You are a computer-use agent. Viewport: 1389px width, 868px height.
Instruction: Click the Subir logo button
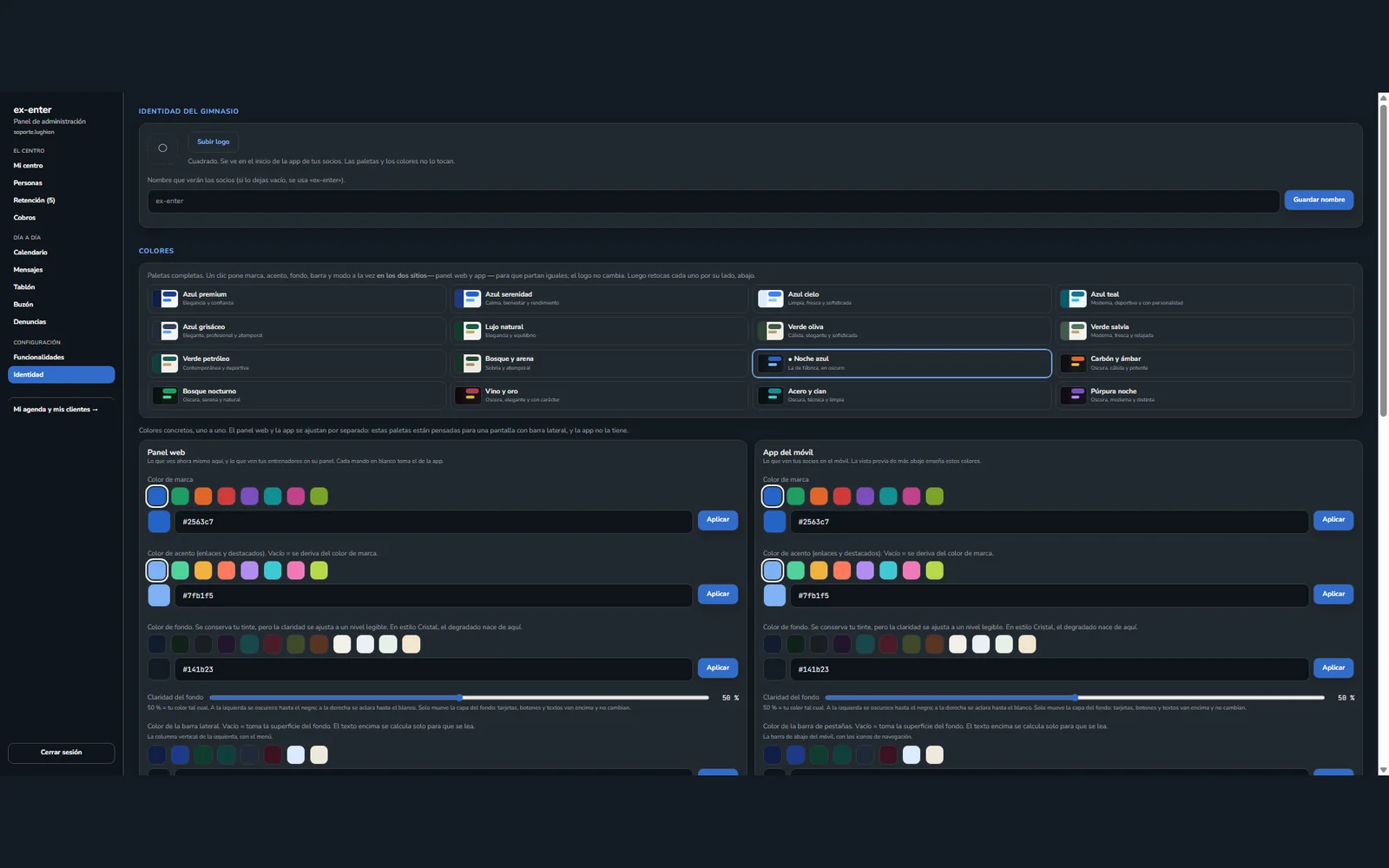click(x=213, y=141)
